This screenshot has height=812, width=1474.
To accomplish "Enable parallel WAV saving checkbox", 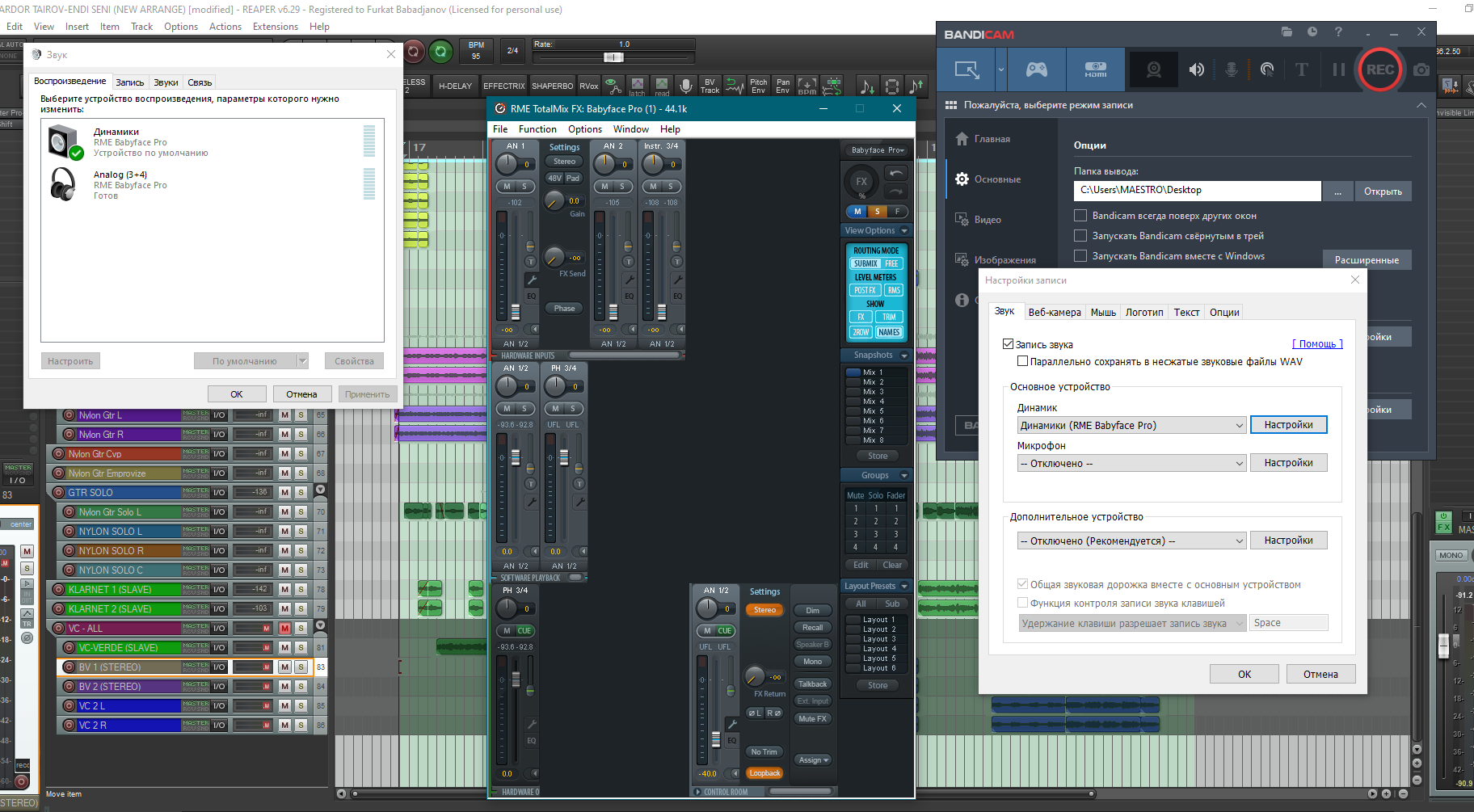I will click(1023, 361).
